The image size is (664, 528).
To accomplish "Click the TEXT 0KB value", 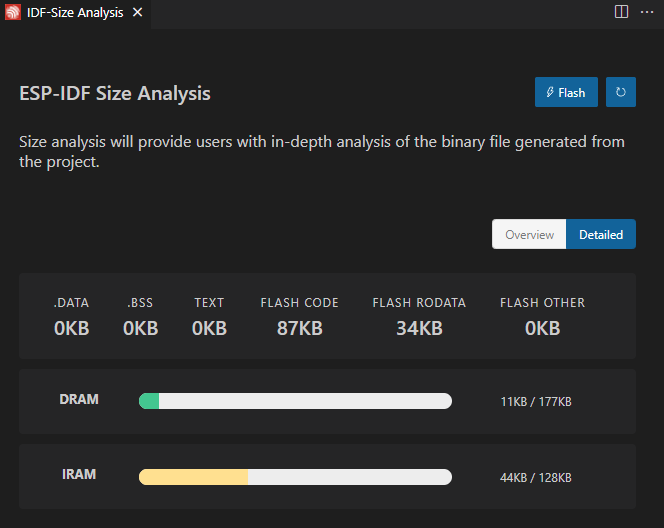I will (x=209, y=328).
